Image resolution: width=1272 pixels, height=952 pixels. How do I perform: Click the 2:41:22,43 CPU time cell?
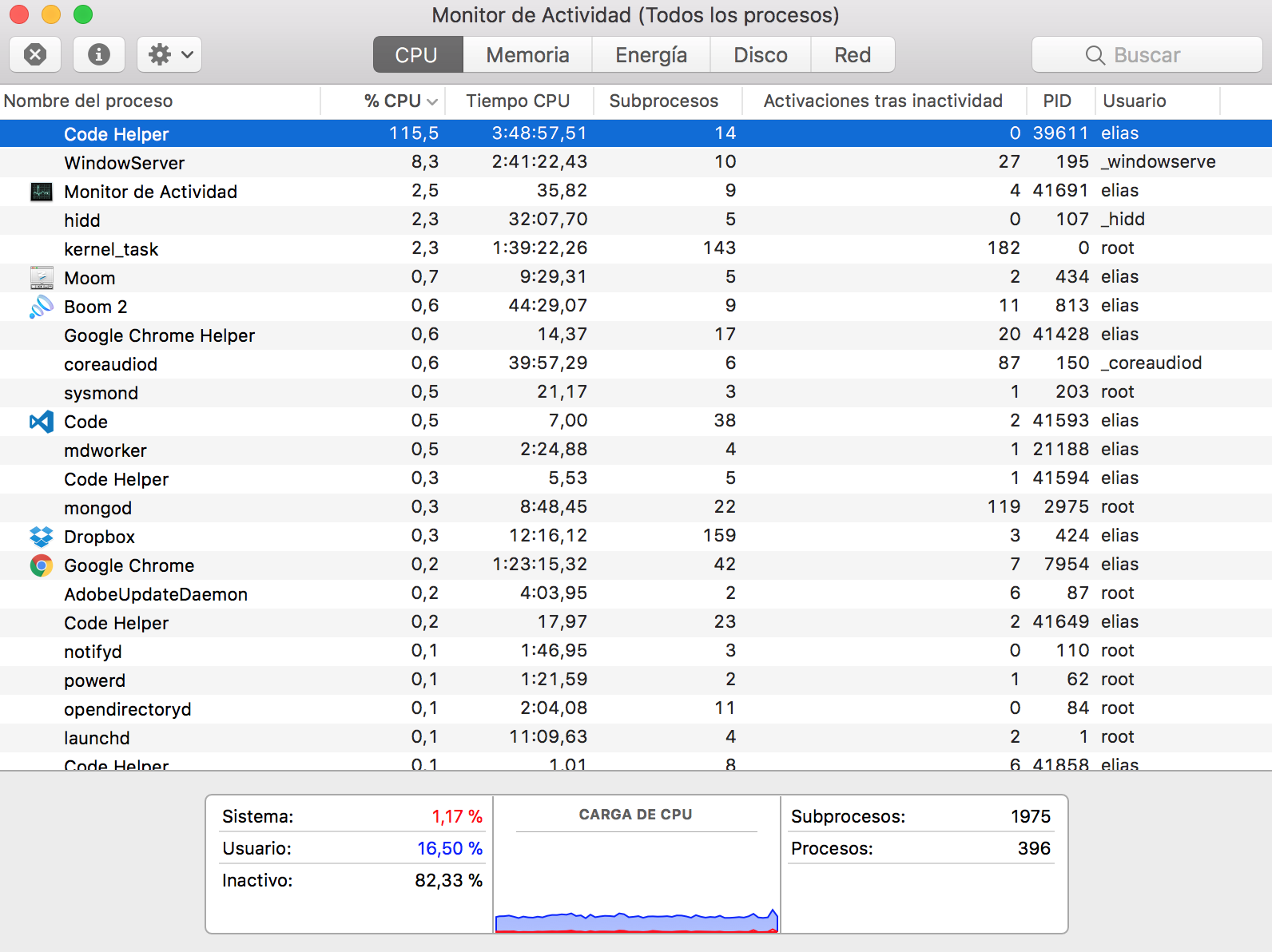pos(539,162)
